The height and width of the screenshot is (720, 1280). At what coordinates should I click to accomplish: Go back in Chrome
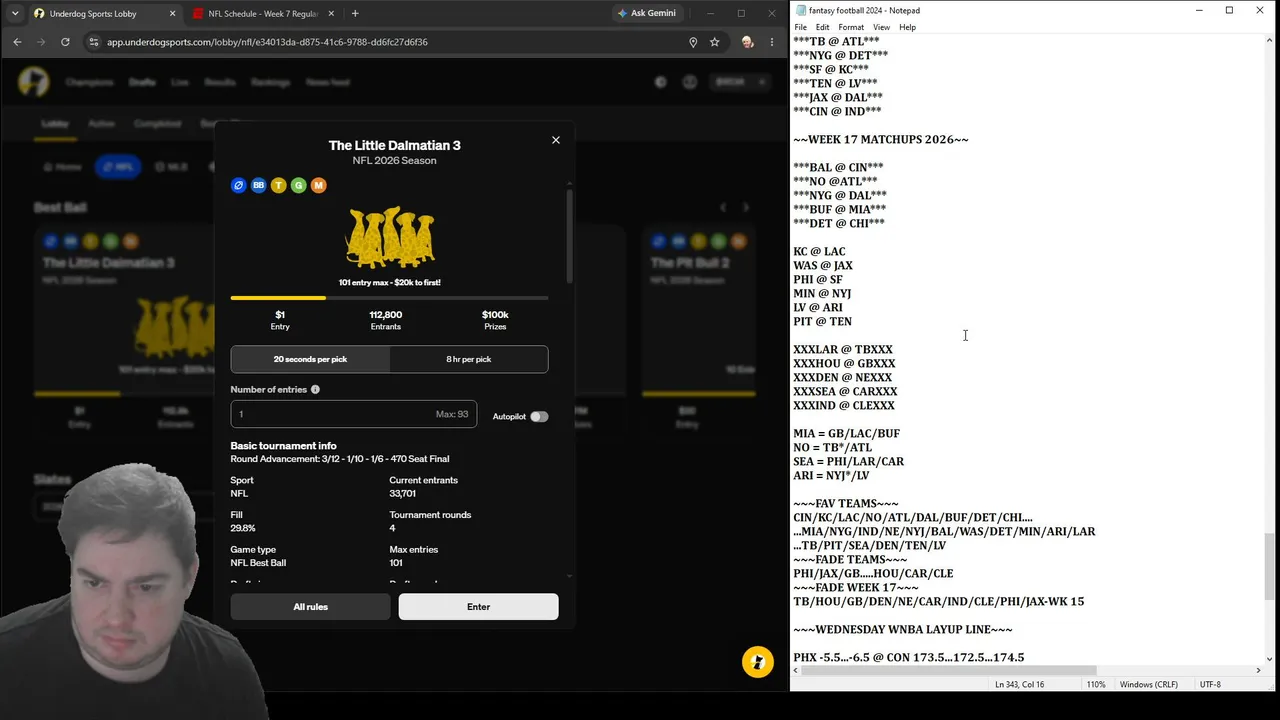click(x=17, y=42)
